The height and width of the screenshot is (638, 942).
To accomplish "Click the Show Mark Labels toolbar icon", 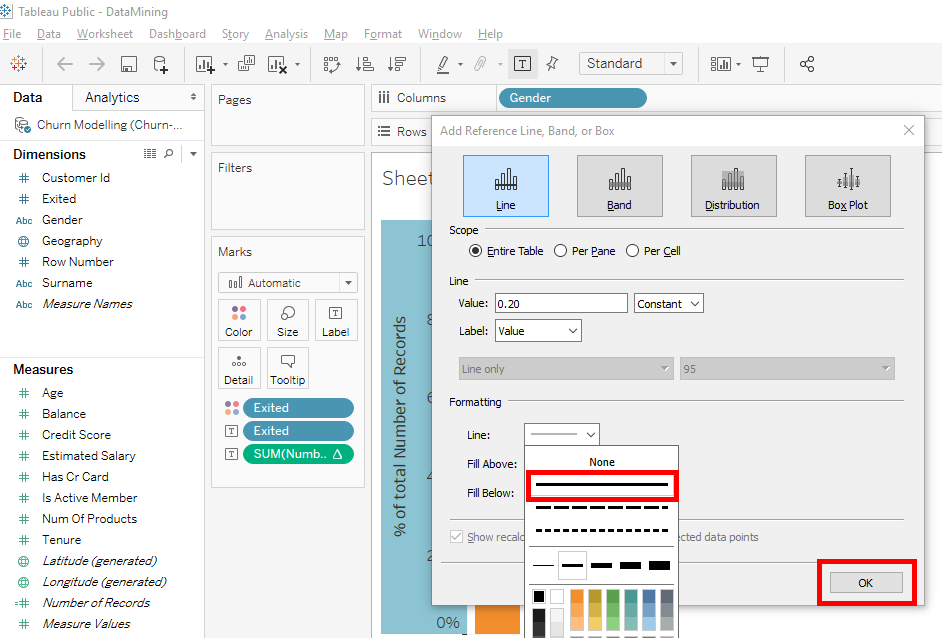I will 522,64.
